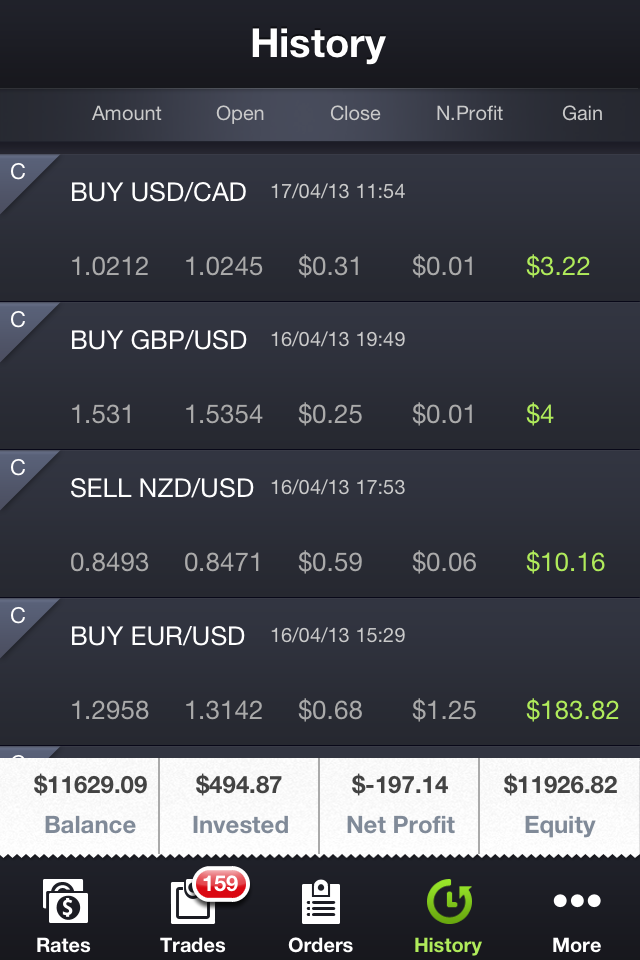Open the Rates tab icon
This screenshot has width=640, height=960.
point(64,901)
